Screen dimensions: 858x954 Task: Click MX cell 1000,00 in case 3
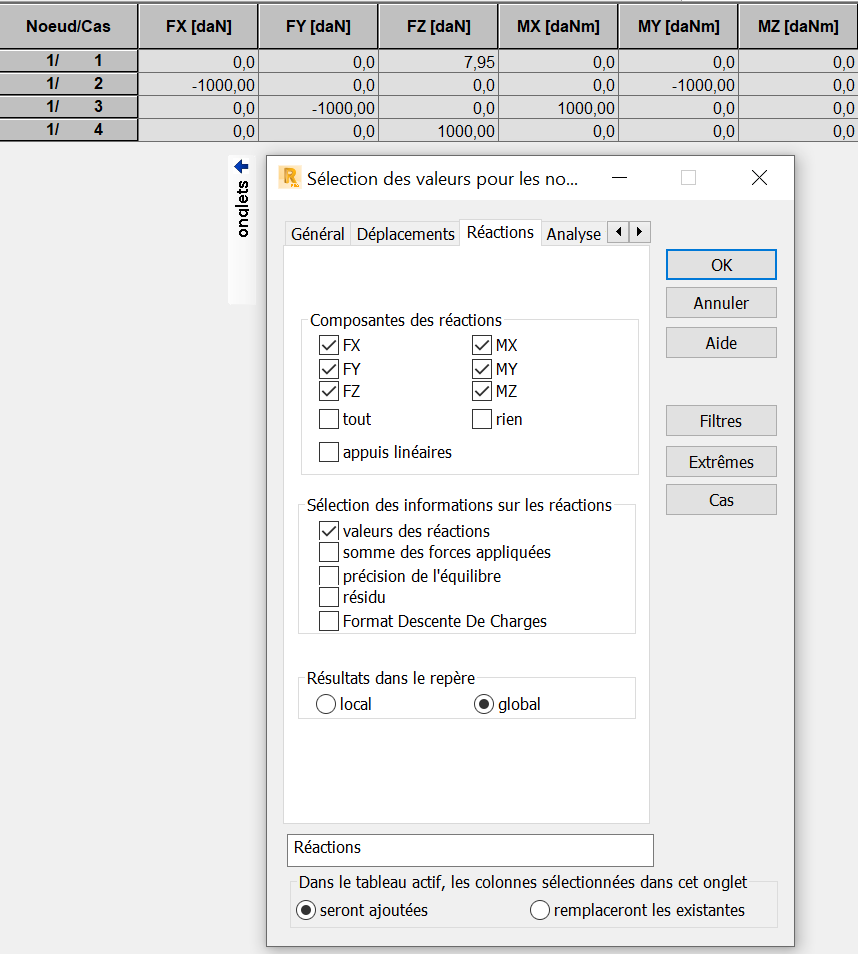tap(558, 108)
